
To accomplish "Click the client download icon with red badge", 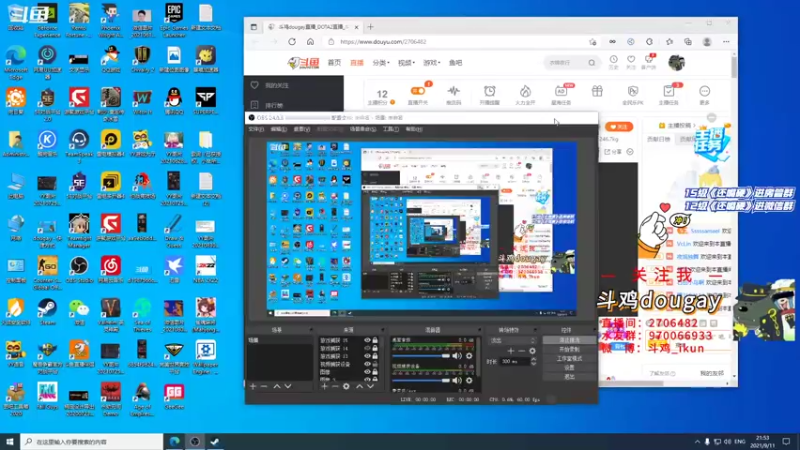I will click(x=648, y=60).
